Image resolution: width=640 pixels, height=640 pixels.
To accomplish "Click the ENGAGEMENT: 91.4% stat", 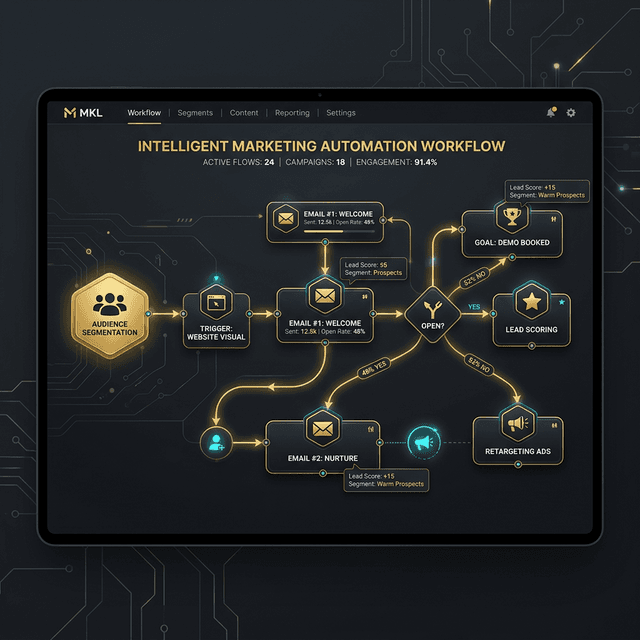I will pyautogui.click(x=396, y=162).
